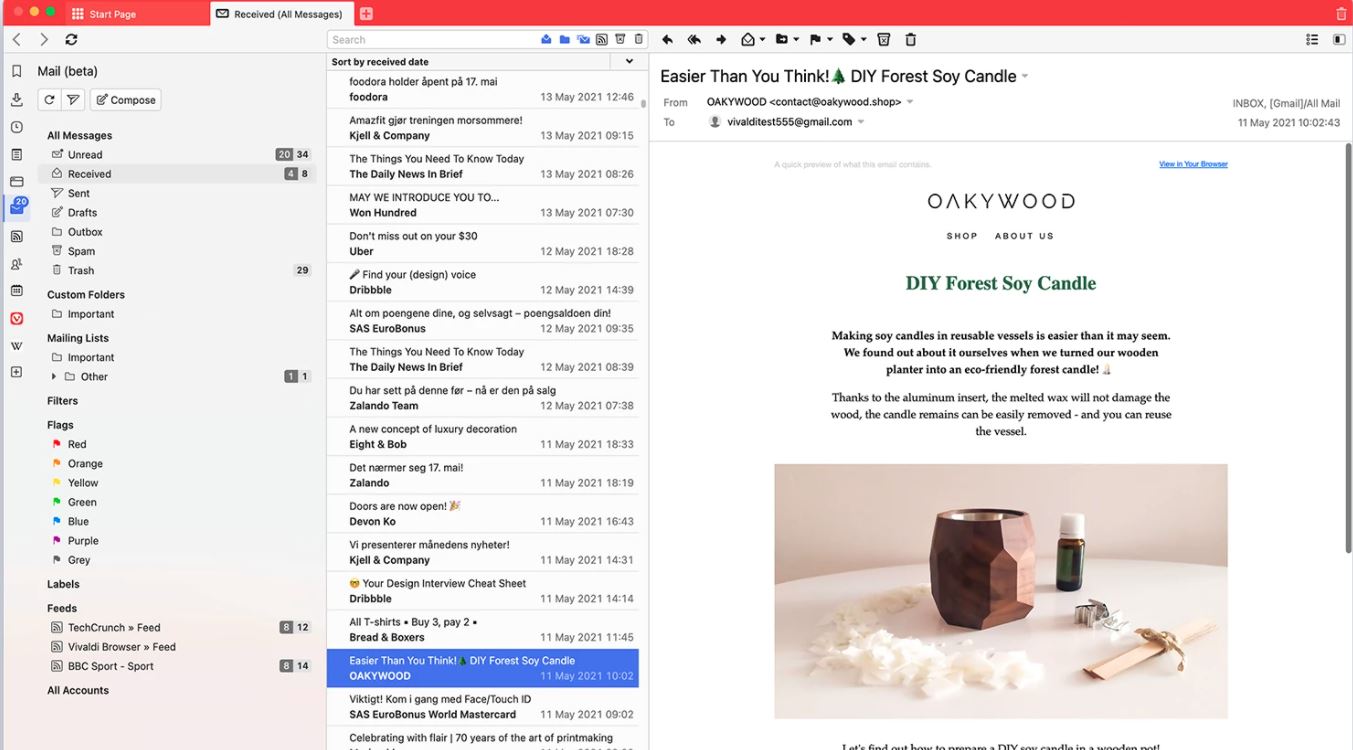The width and height of the screenshot is (1353, 750).
Task: Open the Wikipedia web panel
Action: pyautogui.click(x=16, y=345)
